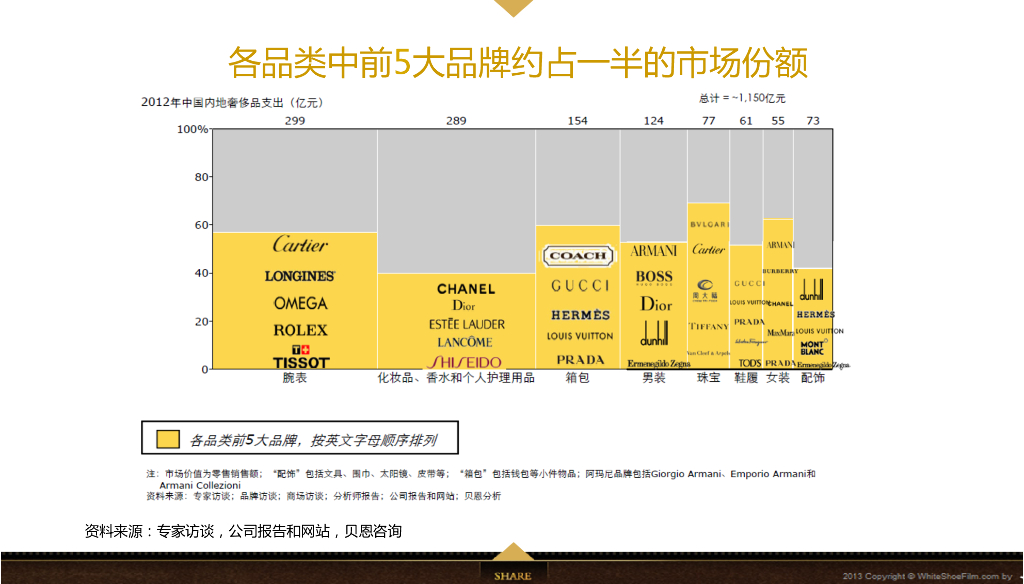This screenshot has height=584, width=1024.
Task: Click the Coach logo in the bags column
Action: [x=578, y=255]
